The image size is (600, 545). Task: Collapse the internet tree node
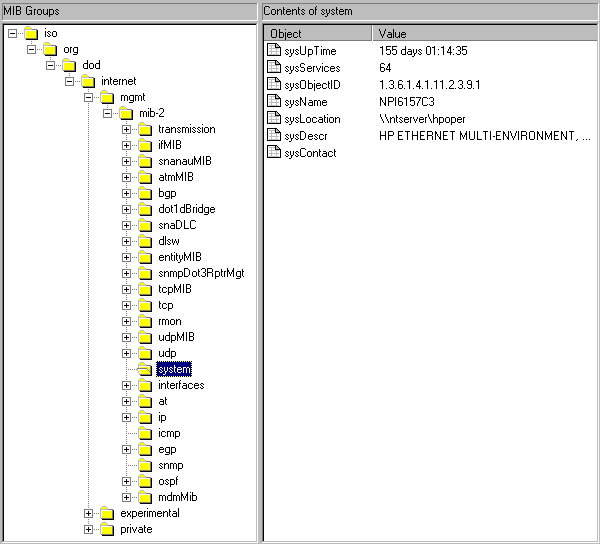[69, 82]
